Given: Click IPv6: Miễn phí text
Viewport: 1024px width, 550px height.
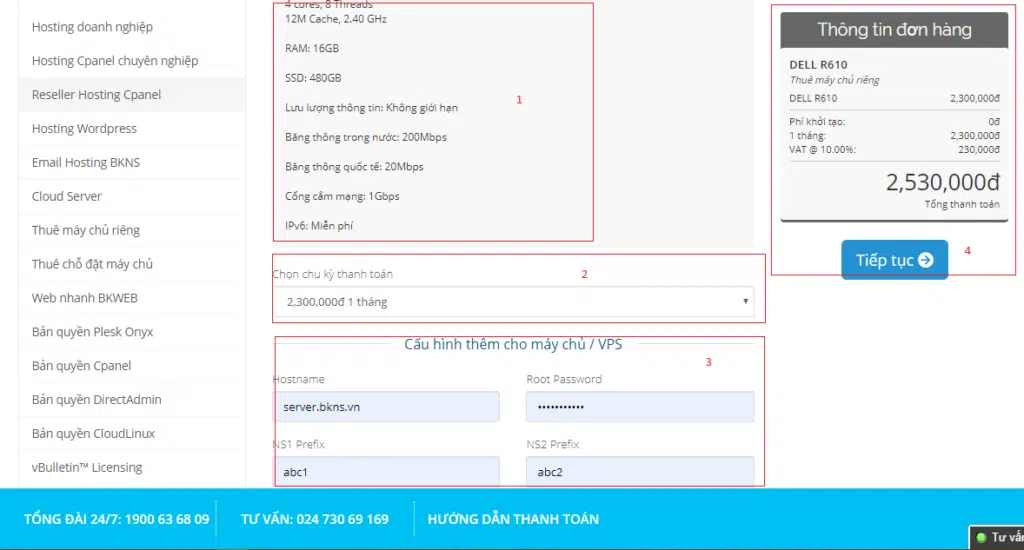Looking at the screenshot, I should coord(319,225).
